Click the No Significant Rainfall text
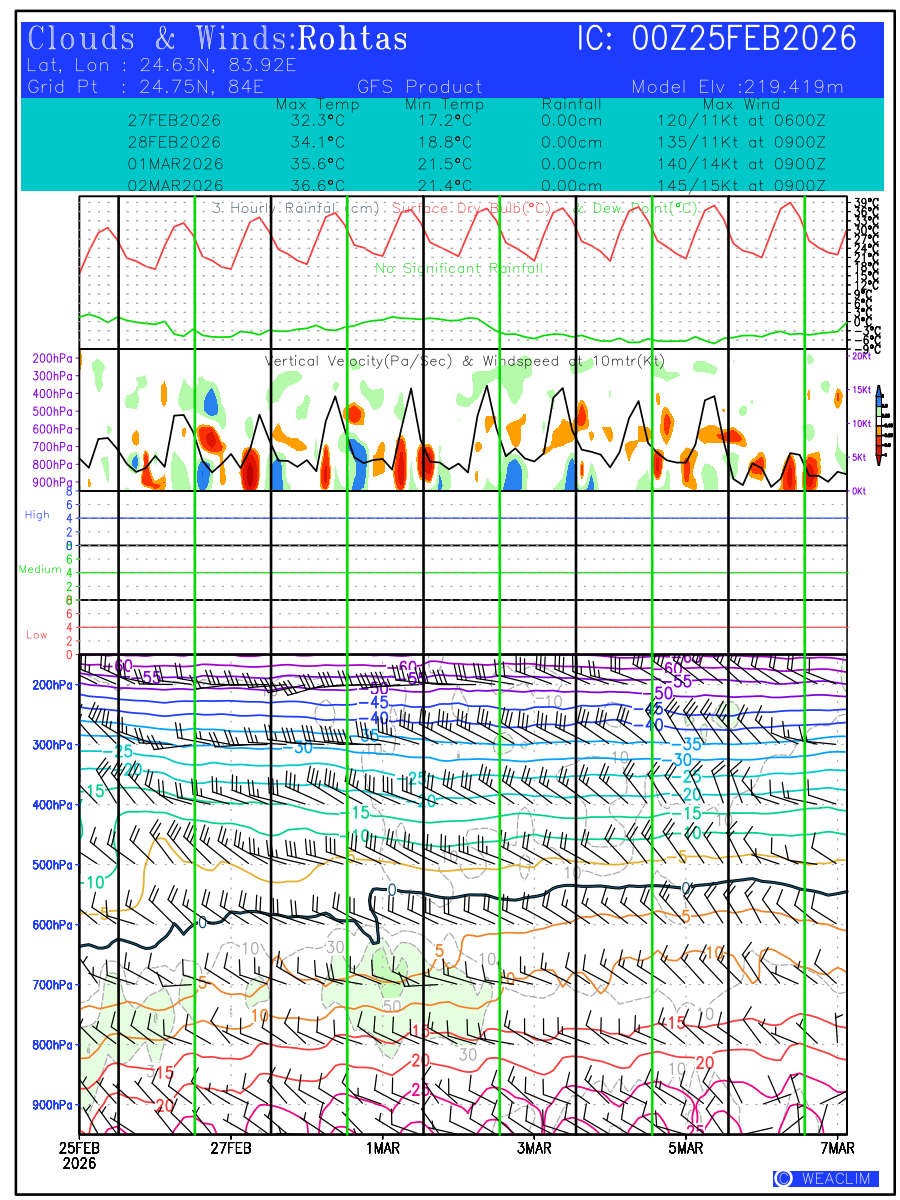900x1200 pixels. (x=459, y=269)
